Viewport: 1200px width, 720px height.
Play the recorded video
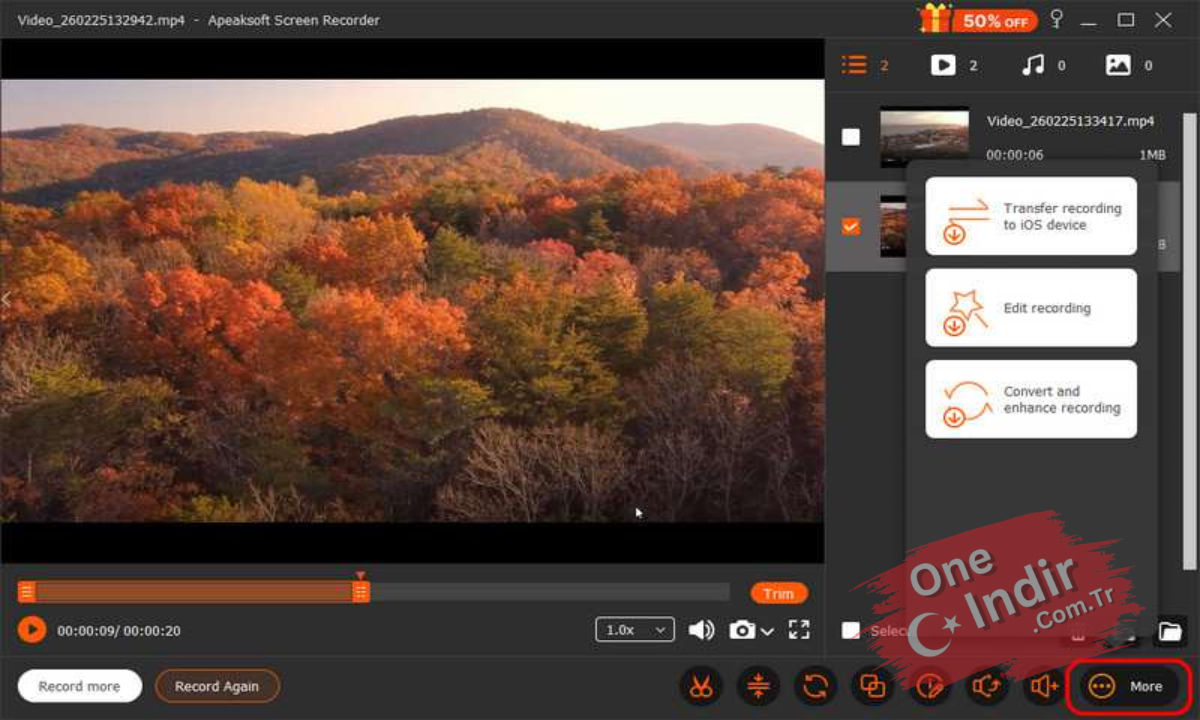[32, 630]
